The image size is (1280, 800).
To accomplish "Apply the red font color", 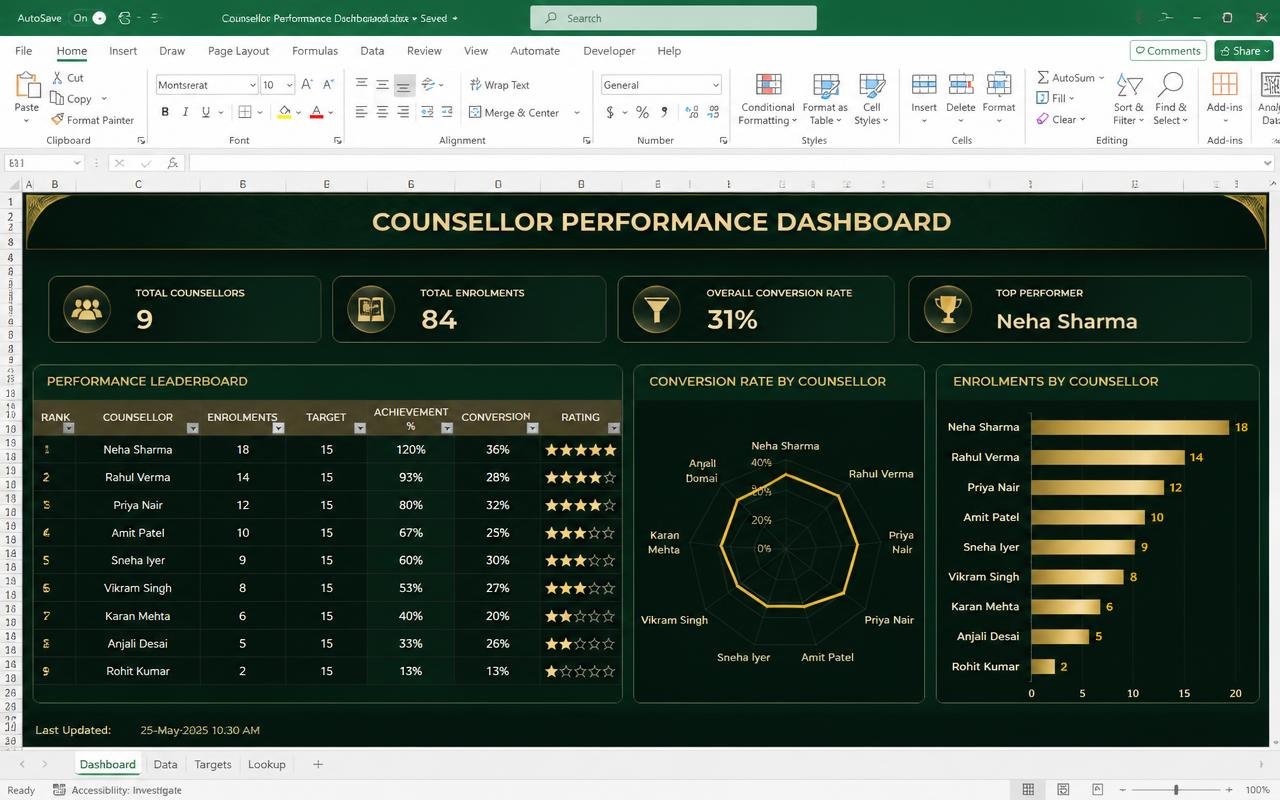I will point(316,113).
